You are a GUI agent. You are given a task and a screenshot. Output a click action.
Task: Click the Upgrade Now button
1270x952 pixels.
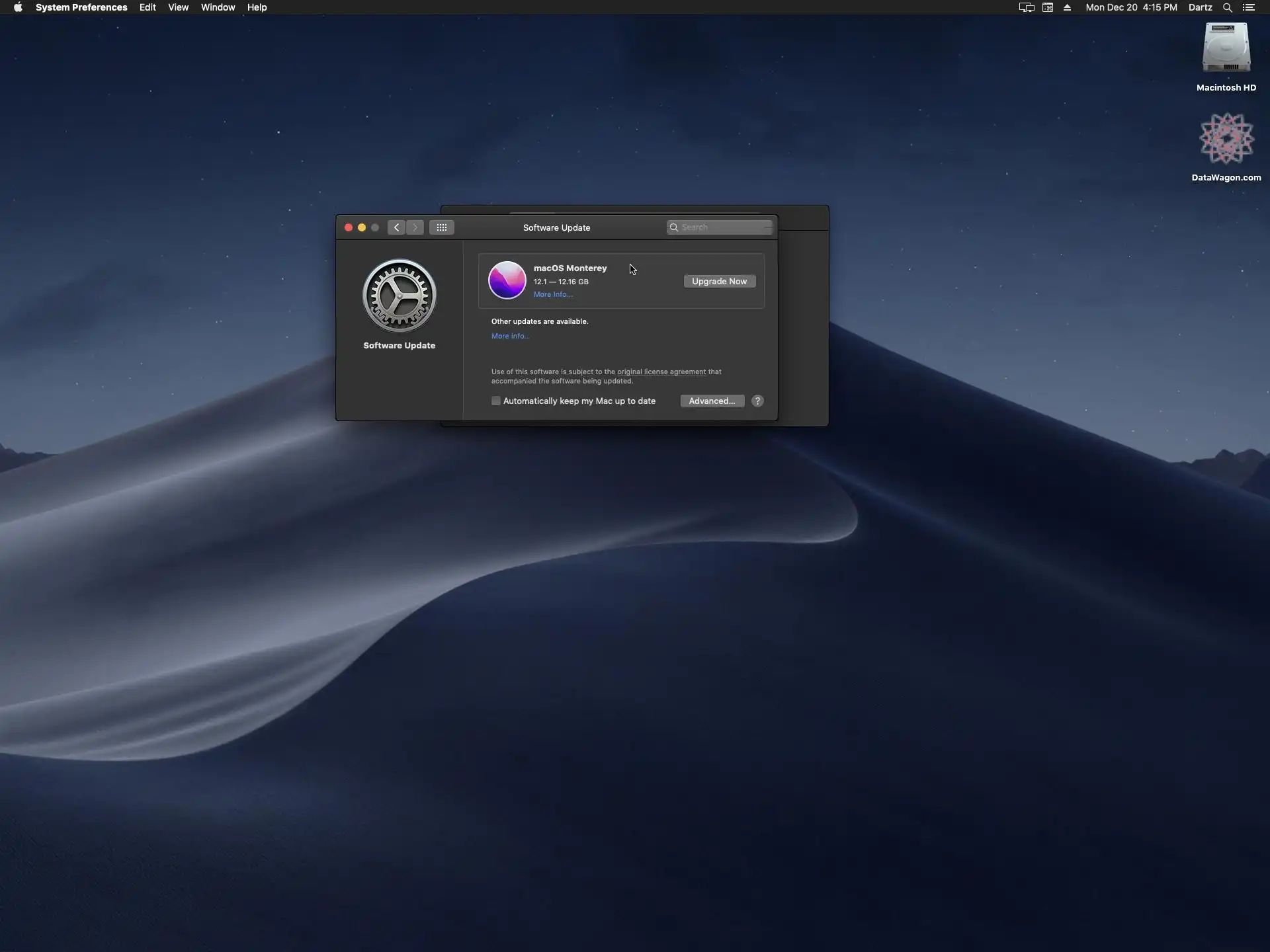point(719,282)
